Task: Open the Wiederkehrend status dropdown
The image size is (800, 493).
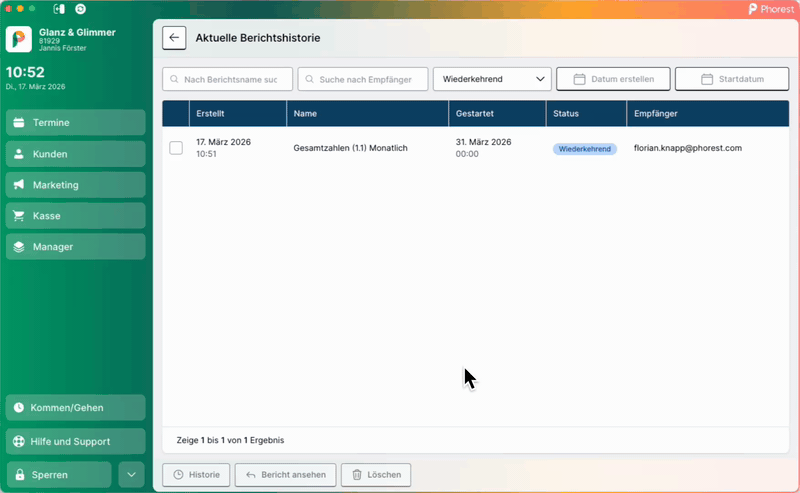Action: coord(492,79)
